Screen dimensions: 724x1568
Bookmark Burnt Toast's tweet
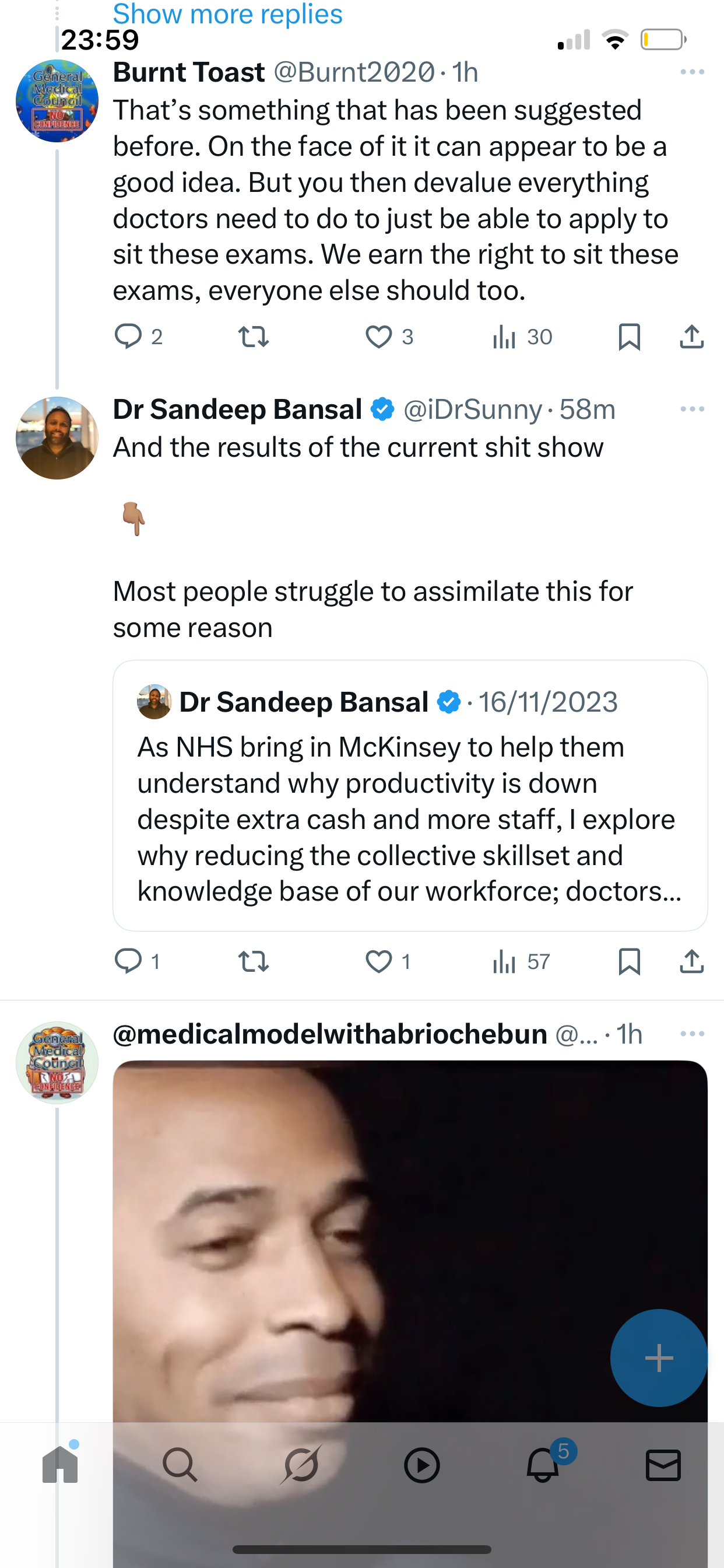tap(629, 337)
